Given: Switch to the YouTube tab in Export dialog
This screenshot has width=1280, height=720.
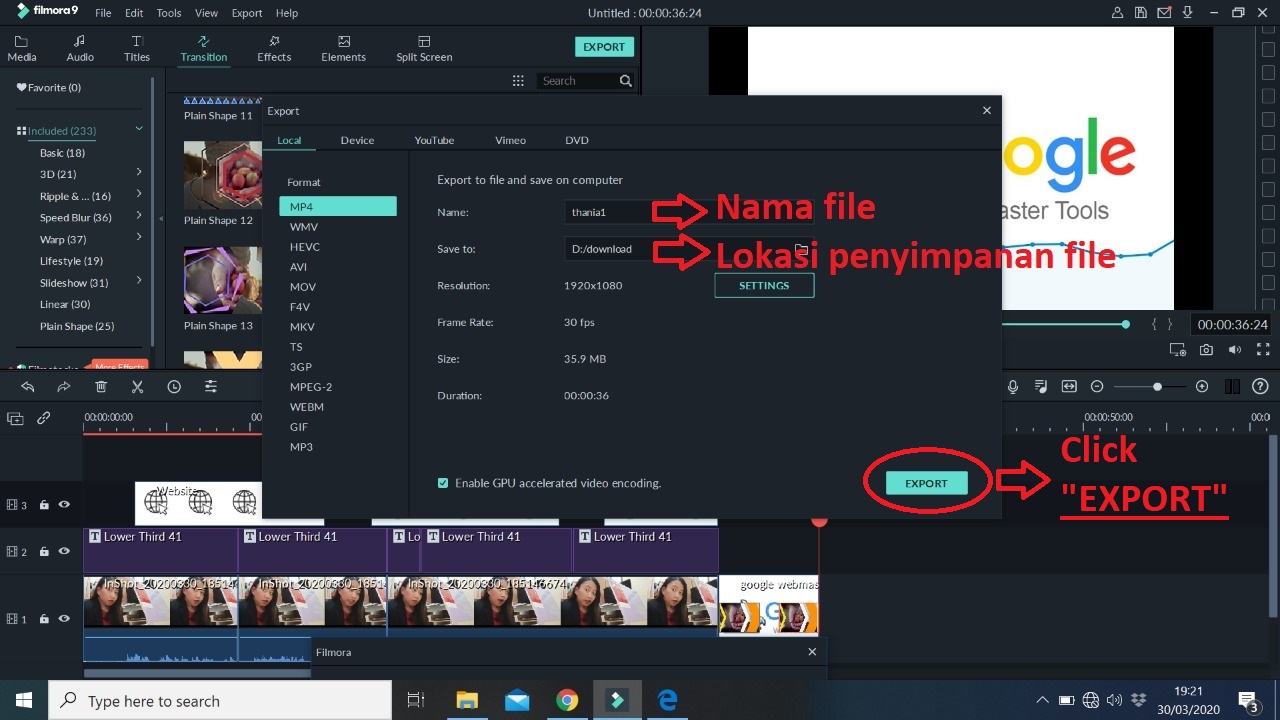Looking at the screenshot, I should tap(434, 140).
